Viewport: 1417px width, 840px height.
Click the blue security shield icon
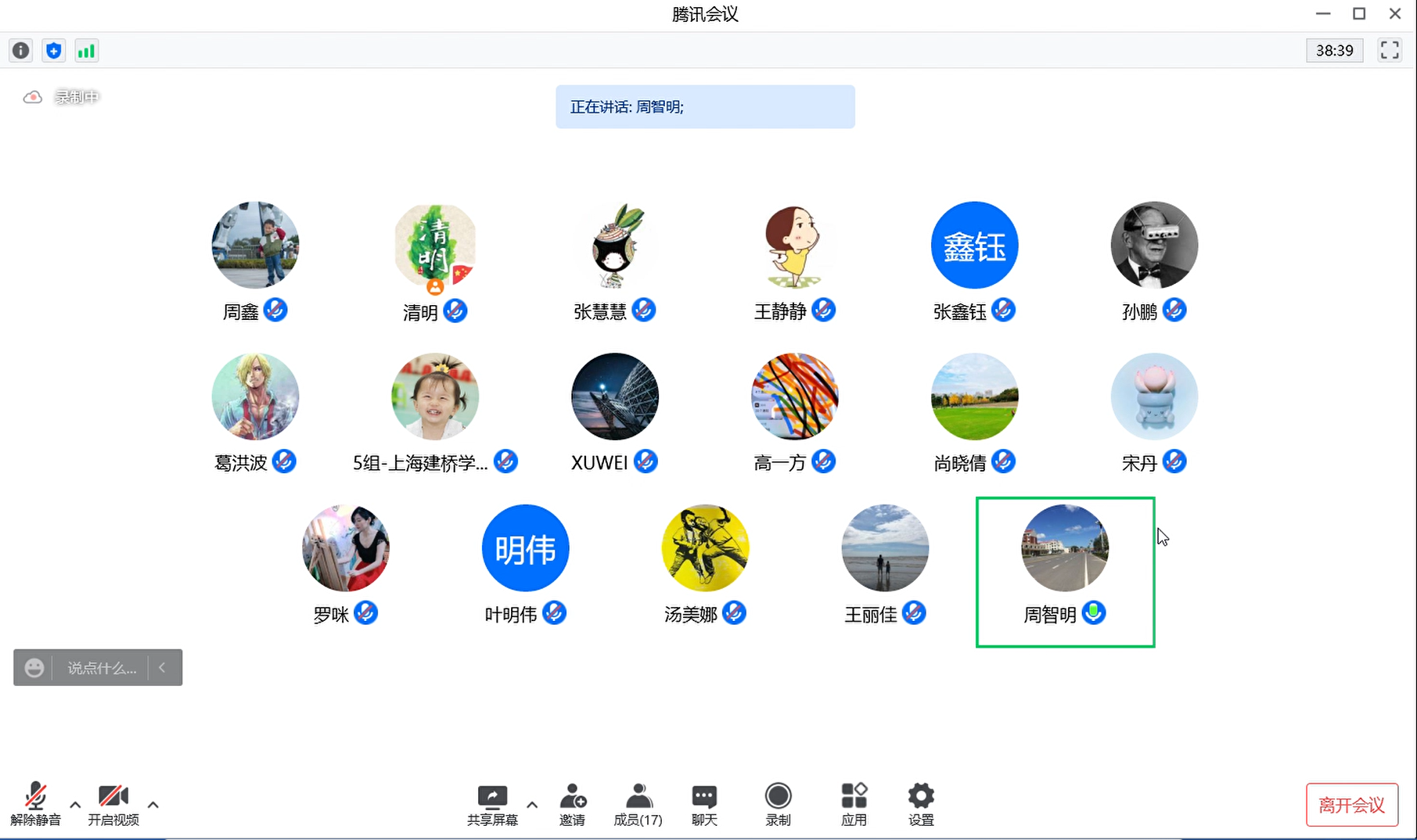53,51
